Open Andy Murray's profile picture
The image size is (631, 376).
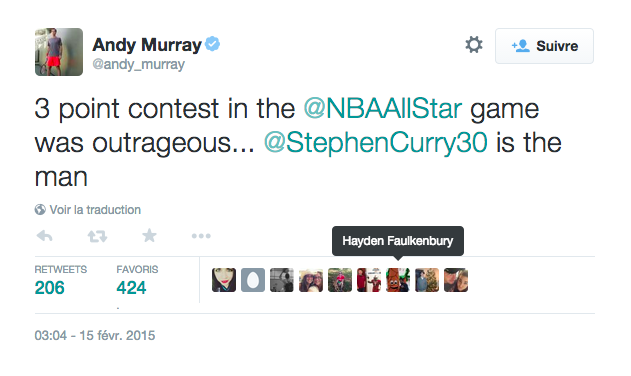[x=59, y=52]
